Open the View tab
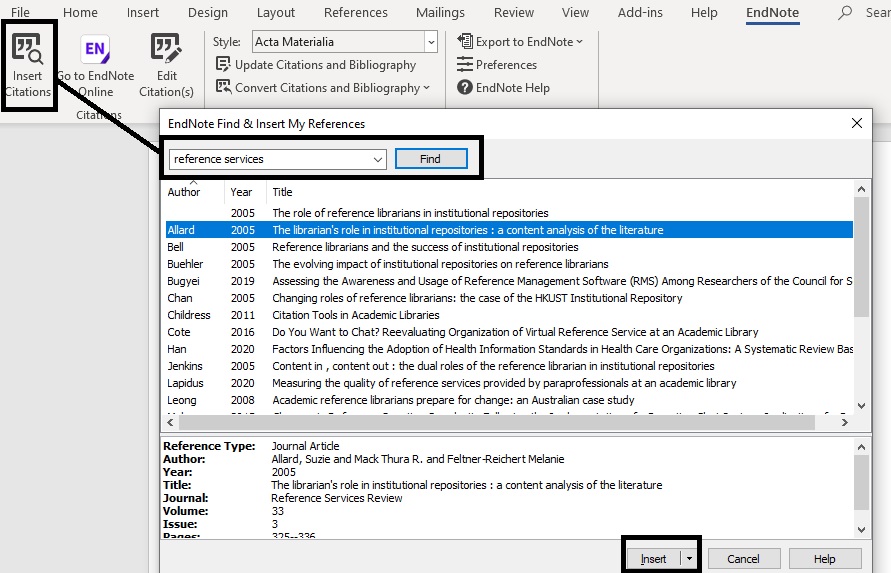This screenshot has height=573, width=891. coord(575,13)
